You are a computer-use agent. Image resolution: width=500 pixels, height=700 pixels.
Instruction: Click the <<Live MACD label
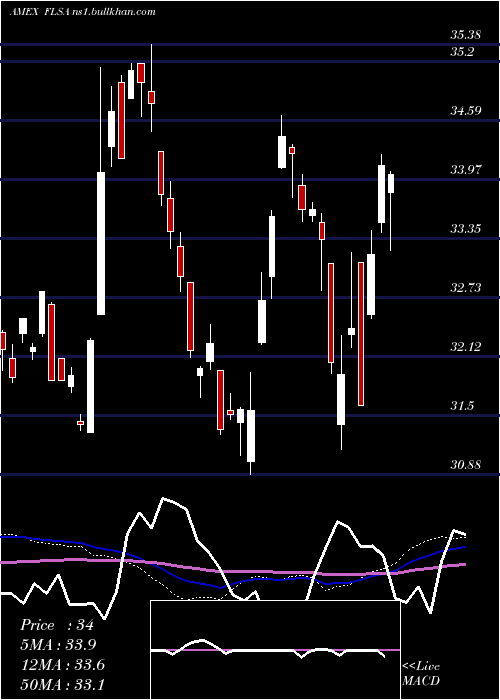click(421, 673)
